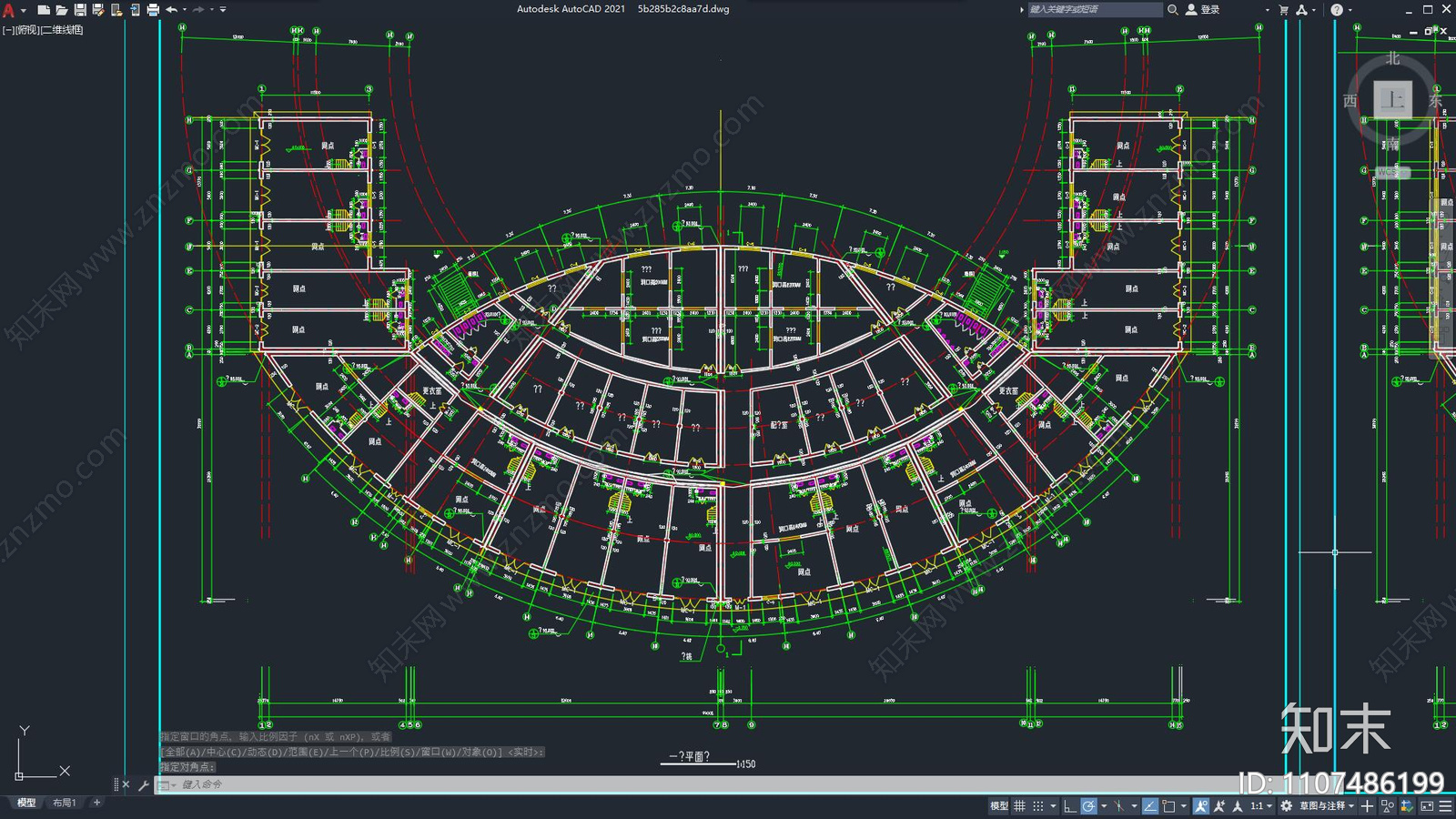This screenshot has width=1456, height=819.
Task: Click the search magnifier icon
Action: click(x=1173, y=9)
